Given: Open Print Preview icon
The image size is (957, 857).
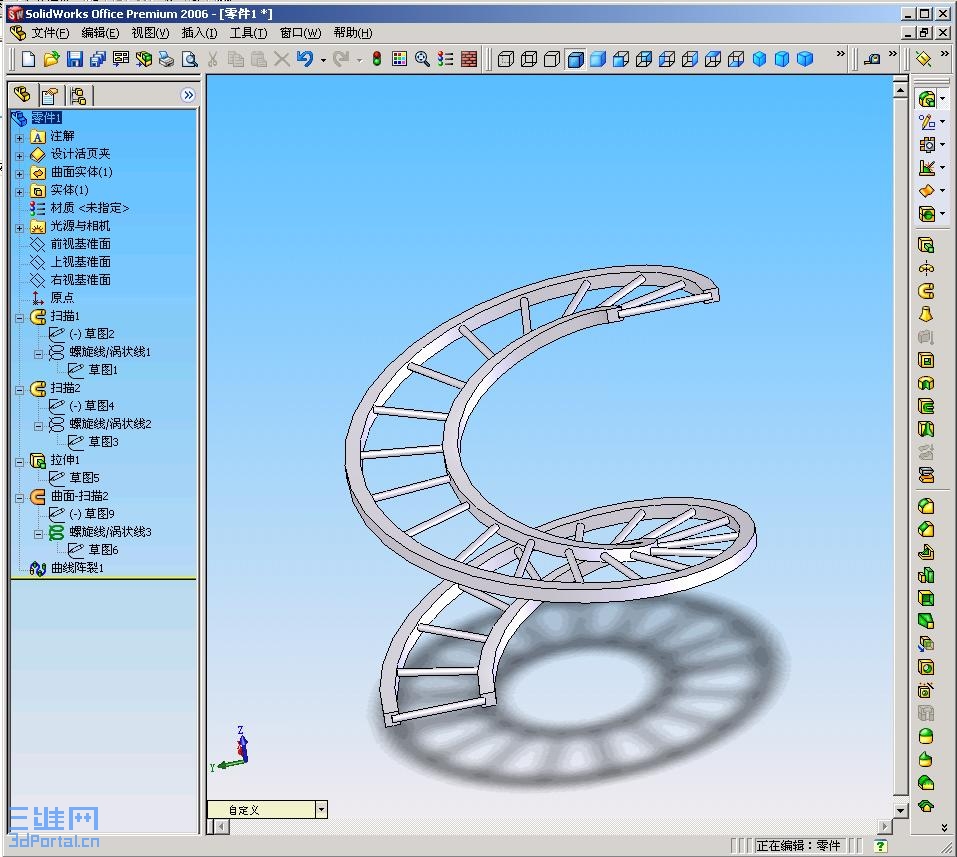Looking at the screenshot, I should pyautogui.click(x=190, y=59).
